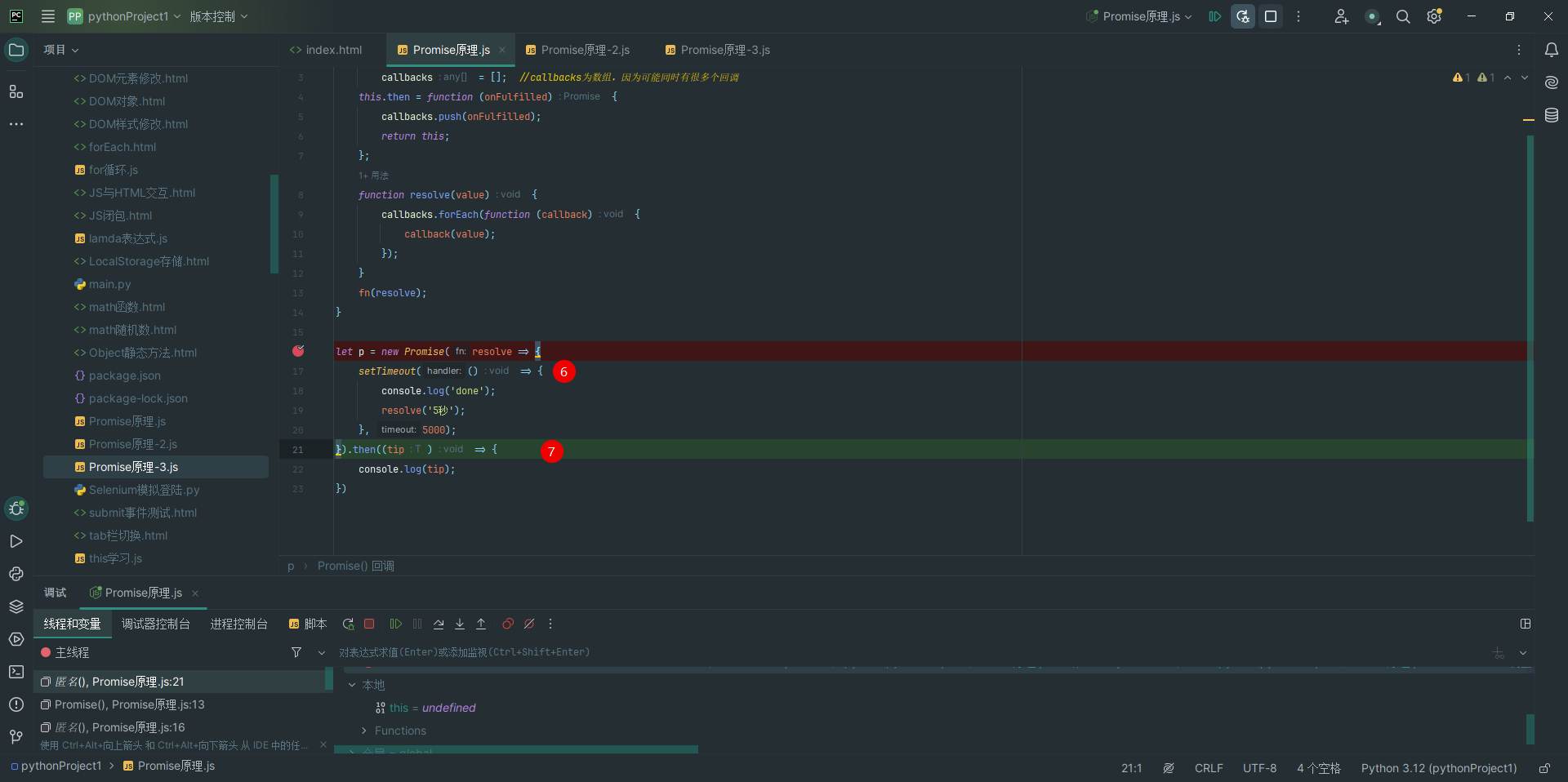Viewport: 1568px width, 782px height.
Task: Open Search Everywhere magnifier icon
Action: (x=1403, y=16)
